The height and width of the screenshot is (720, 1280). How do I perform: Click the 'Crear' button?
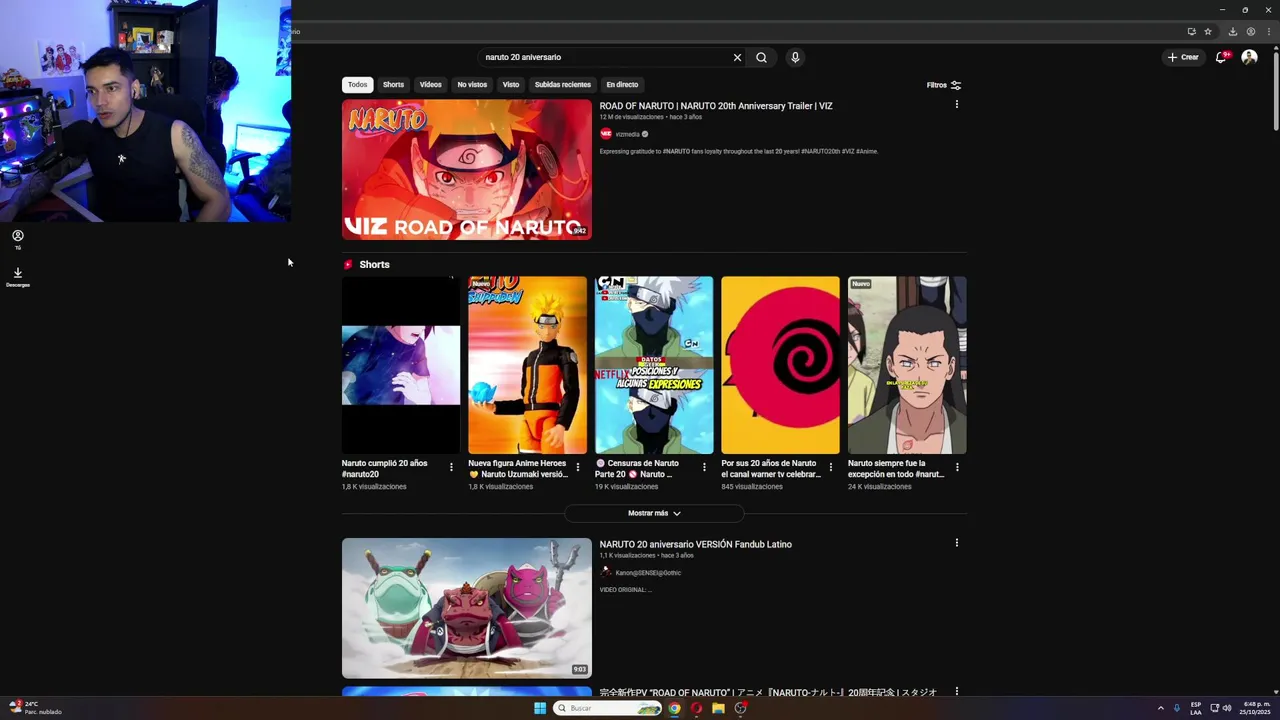[x=1182, y=57]
